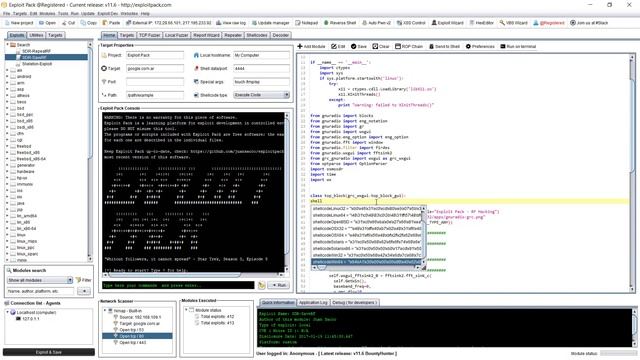Clear the code editor

coord(380,47)
